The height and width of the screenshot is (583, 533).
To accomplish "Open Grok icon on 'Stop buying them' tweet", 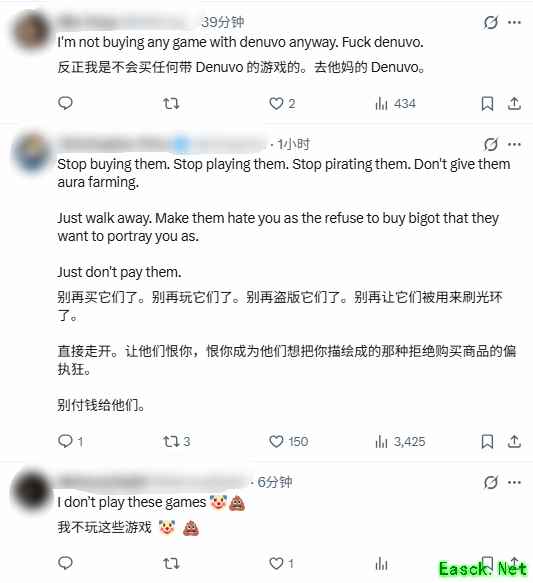I will pyautogui.click(x=491, y=144).
